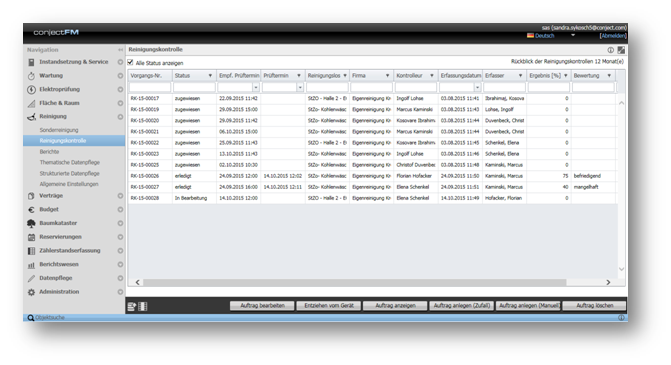Click the horizontal scrollbar thumb of the table
This screenshot has height=365, width=671.
(x=355, y=283)
